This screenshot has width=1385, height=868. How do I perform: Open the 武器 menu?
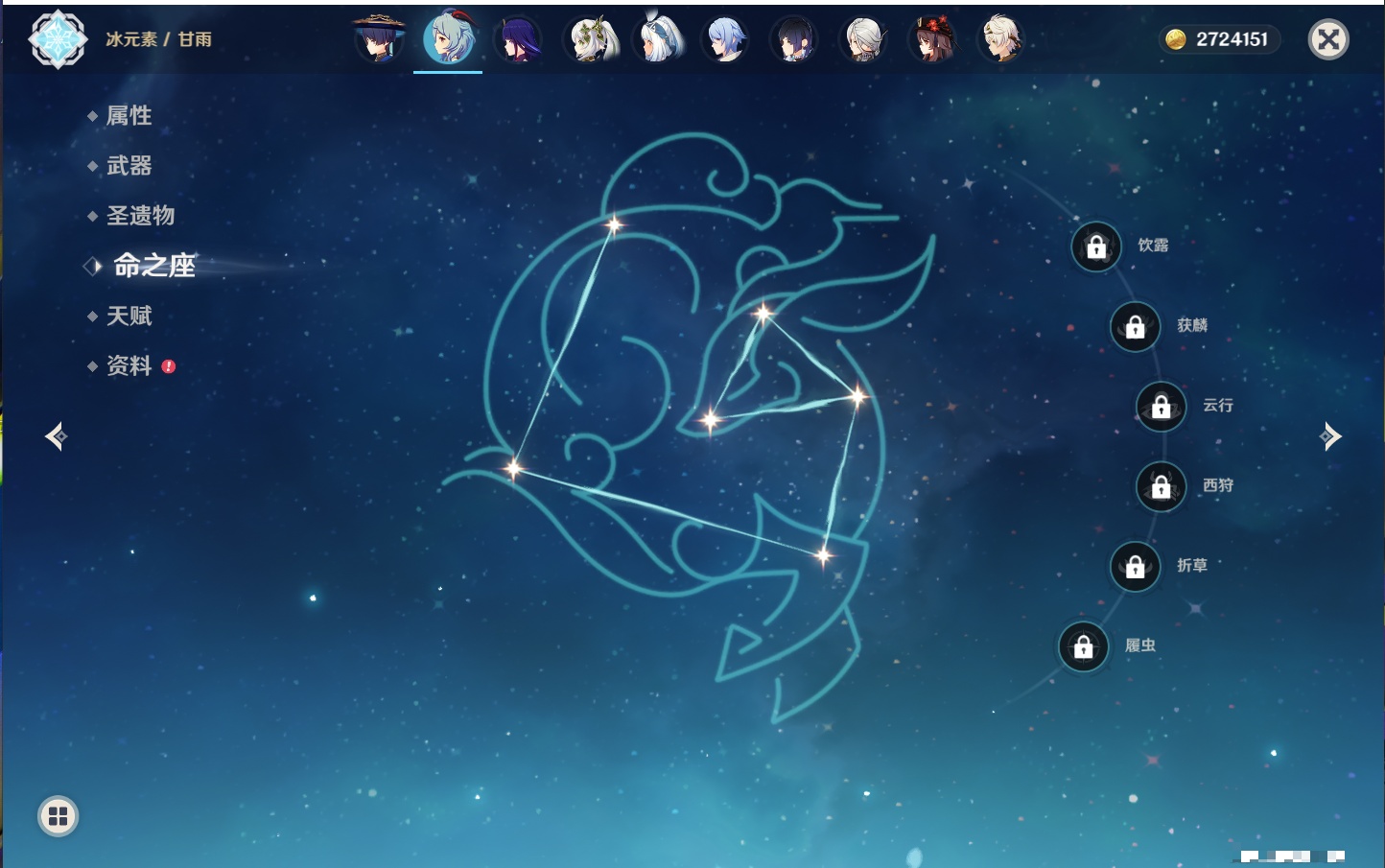point(129,166)
